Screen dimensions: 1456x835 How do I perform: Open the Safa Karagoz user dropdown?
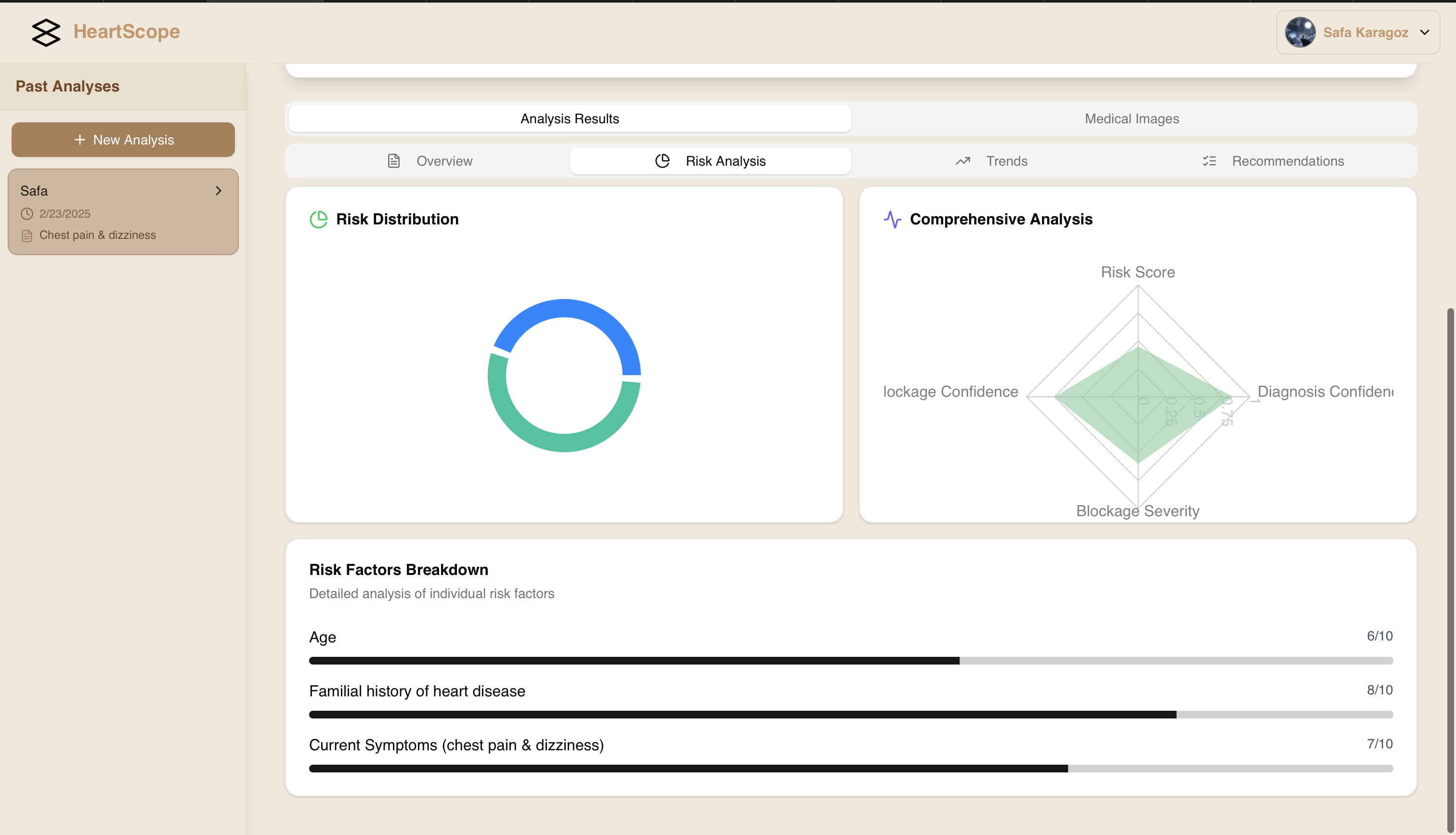pyautogui.click(x=1425, y=33)
